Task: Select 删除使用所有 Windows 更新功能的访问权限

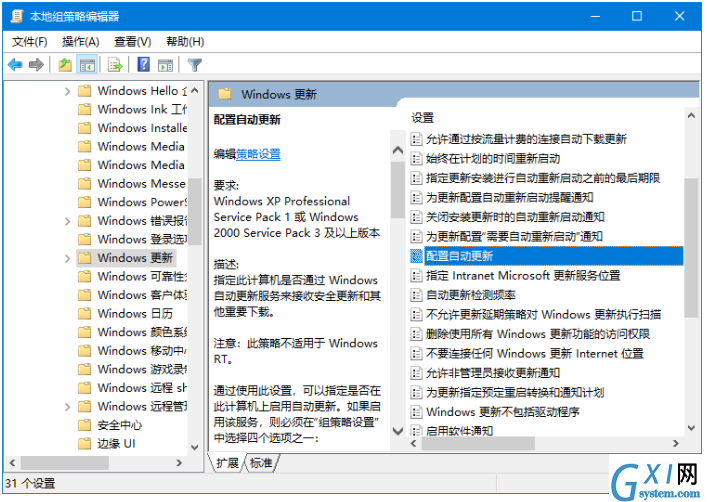Action: point(537,334)
